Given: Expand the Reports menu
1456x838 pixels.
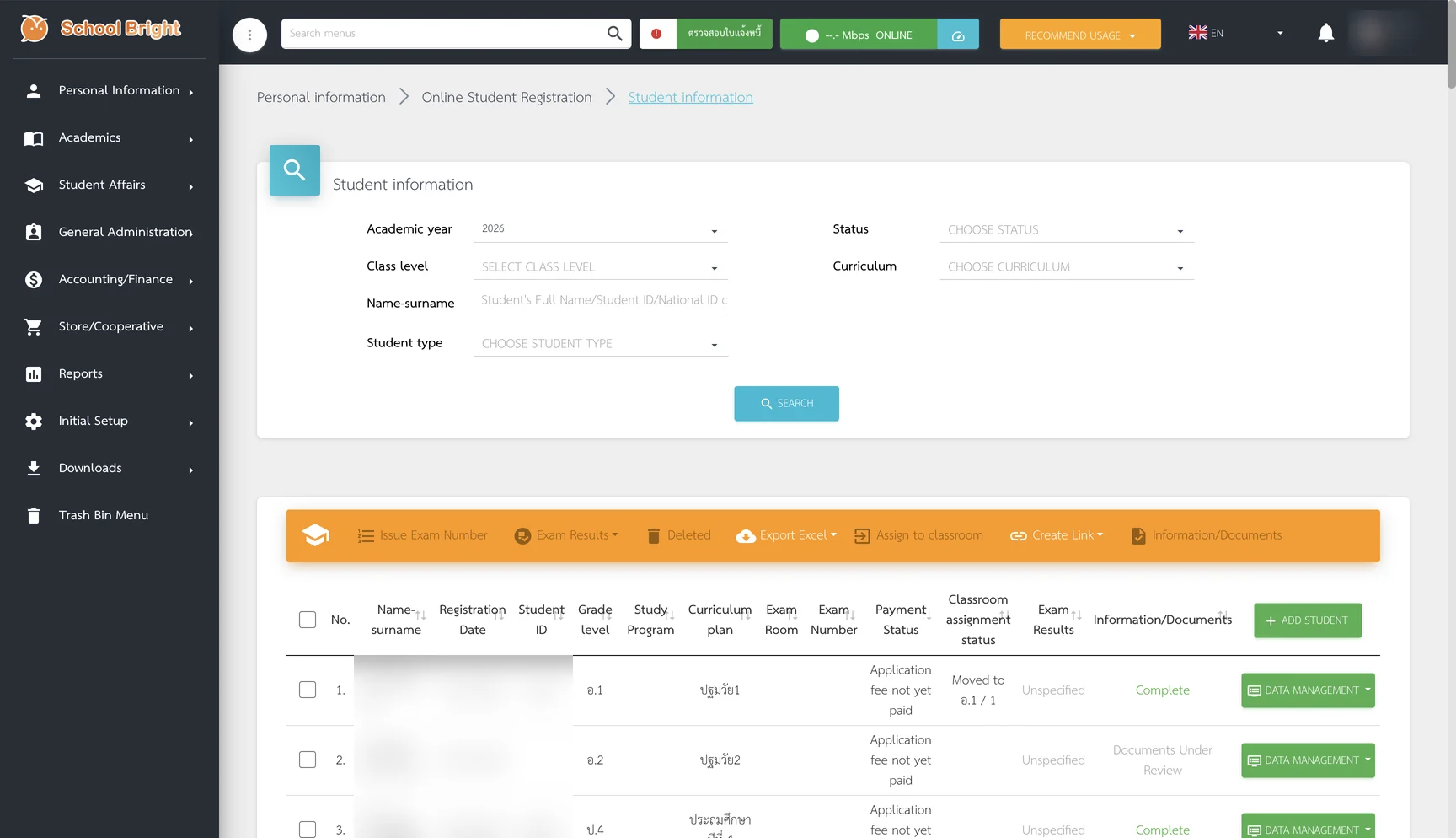Looking at the screenshot, I should [x=110, y=374].
